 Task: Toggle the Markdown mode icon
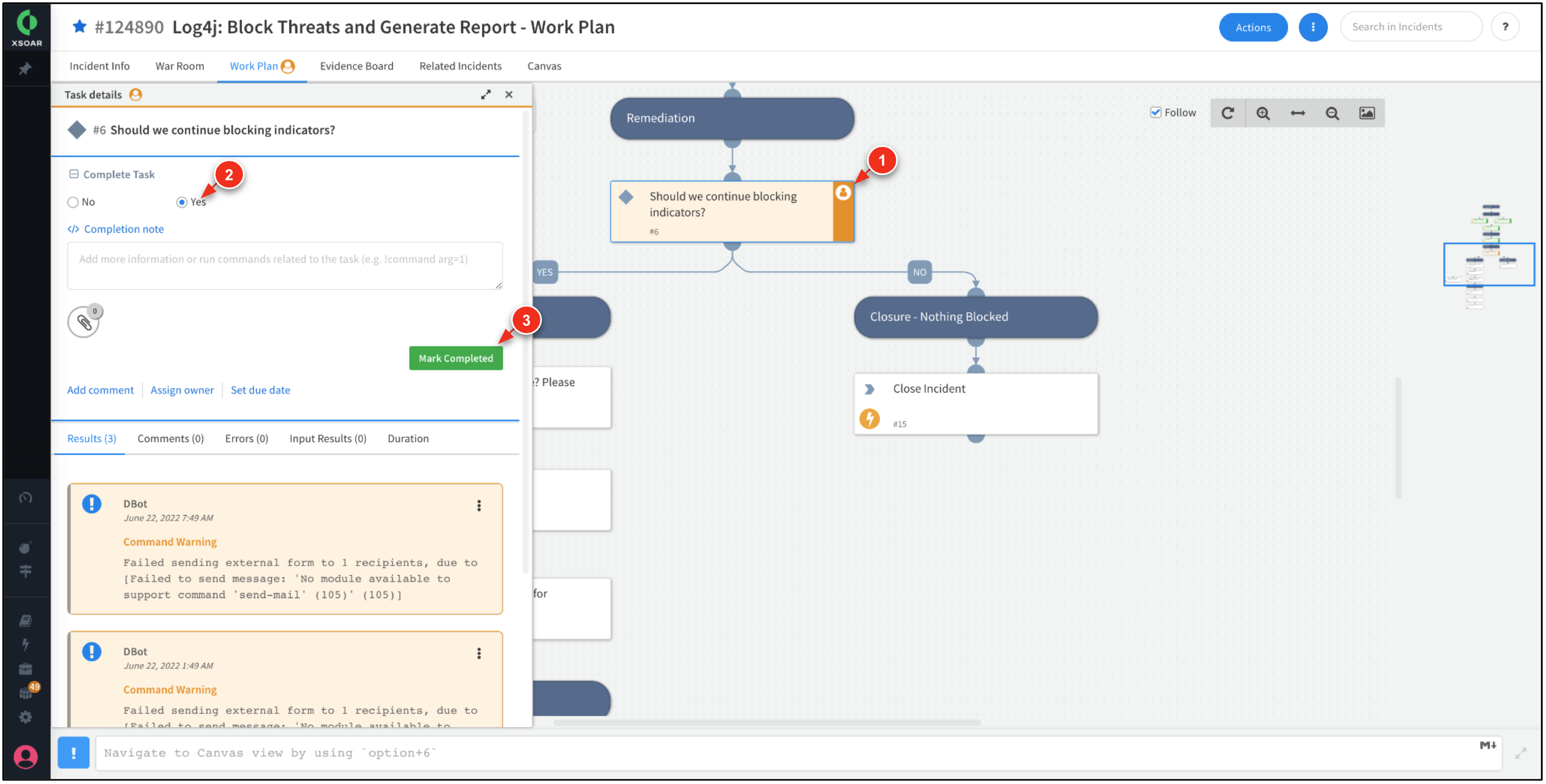(x=1487, y=745)
